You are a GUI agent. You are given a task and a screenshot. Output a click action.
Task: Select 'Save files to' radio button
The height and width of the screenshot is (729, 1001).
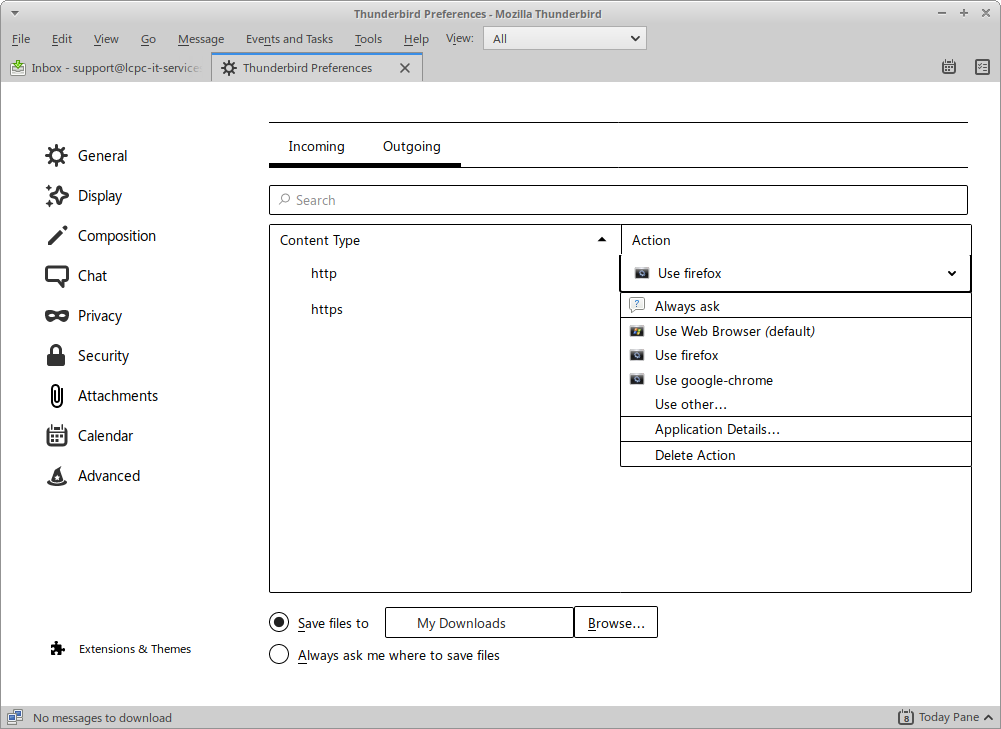[279, 622]
